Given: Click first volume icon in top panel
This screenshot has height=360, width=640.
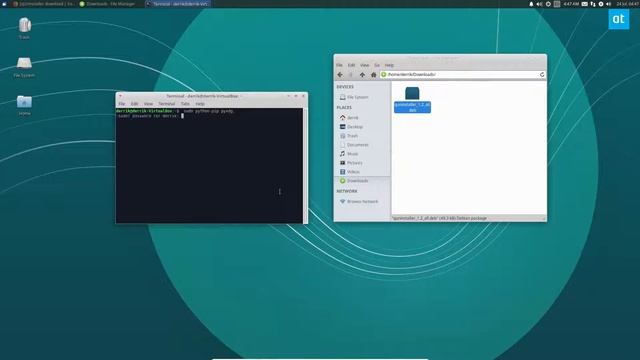Looking at the screenshot, I should (539, 4).
